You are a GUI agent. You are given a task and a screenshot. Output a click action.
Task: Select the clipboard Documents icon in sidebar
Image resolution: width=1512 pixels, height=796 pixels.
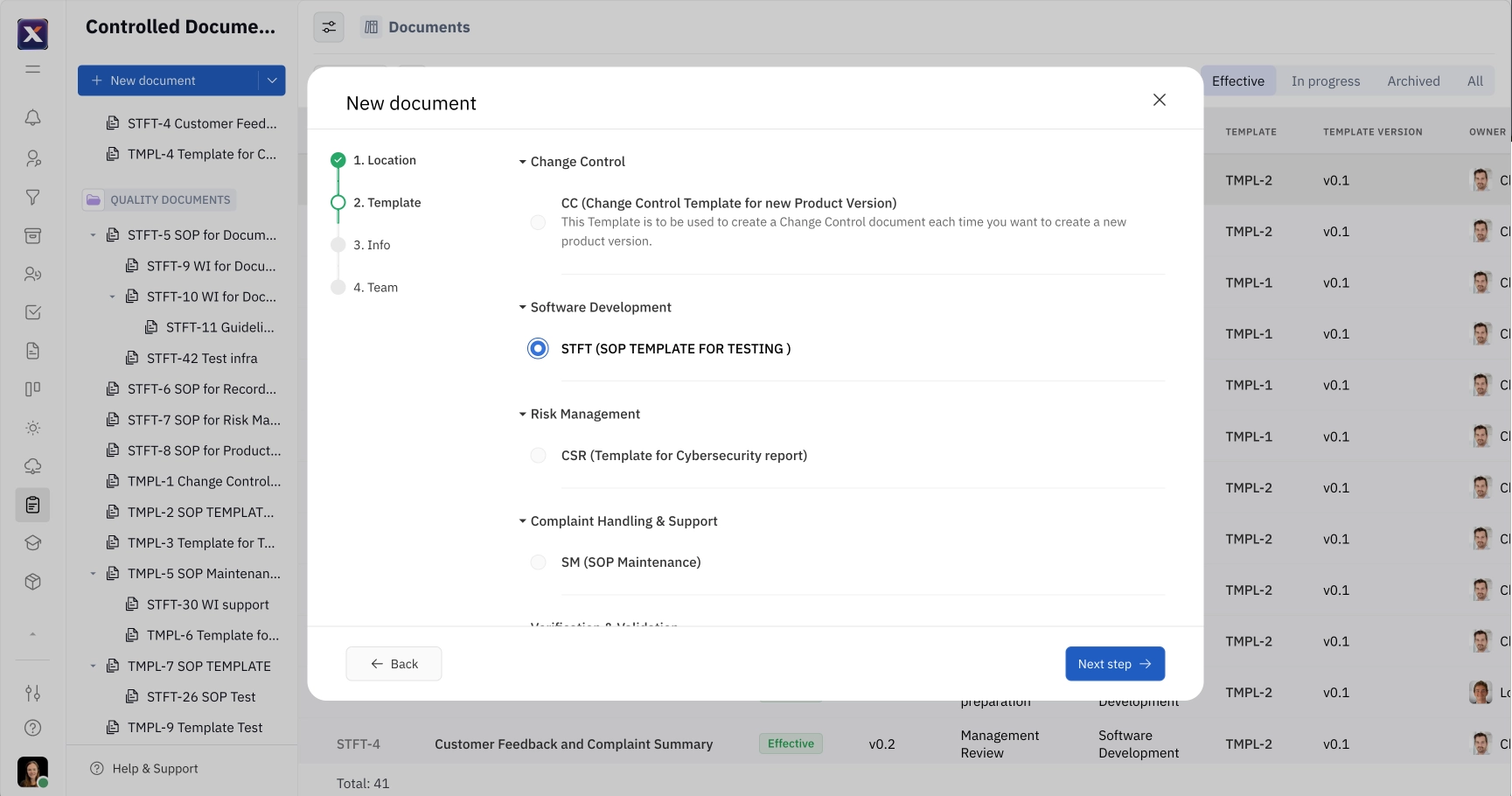(x=32, y=505)
